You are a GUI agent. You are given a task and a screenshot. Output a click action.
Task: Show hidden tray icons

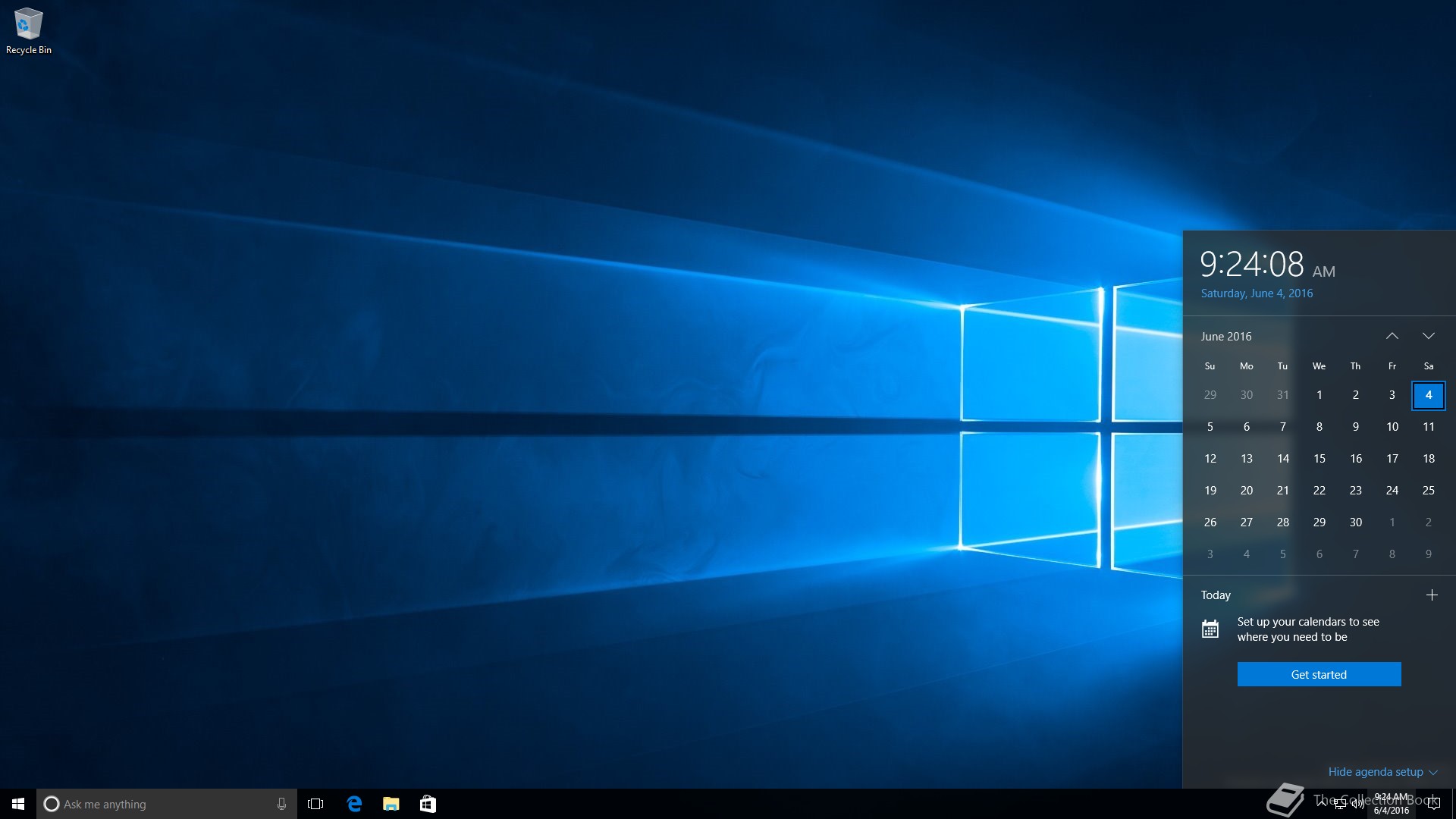(1322, 804)
